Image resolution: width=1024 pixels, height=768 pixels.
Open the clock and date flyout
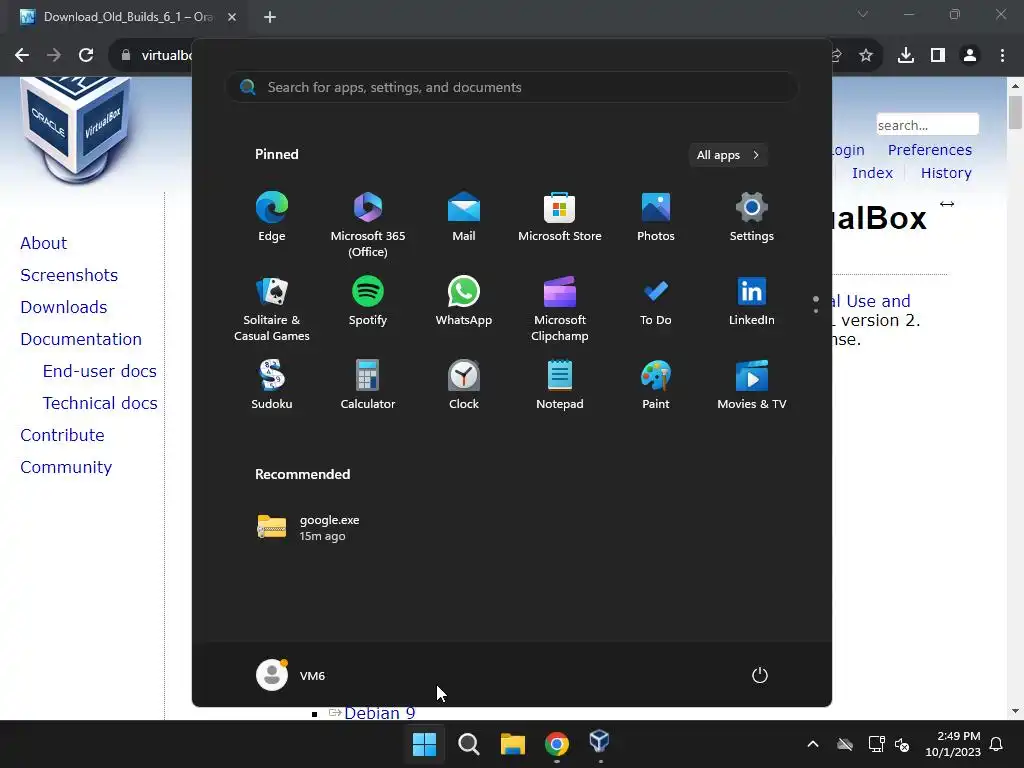(953, 744)
